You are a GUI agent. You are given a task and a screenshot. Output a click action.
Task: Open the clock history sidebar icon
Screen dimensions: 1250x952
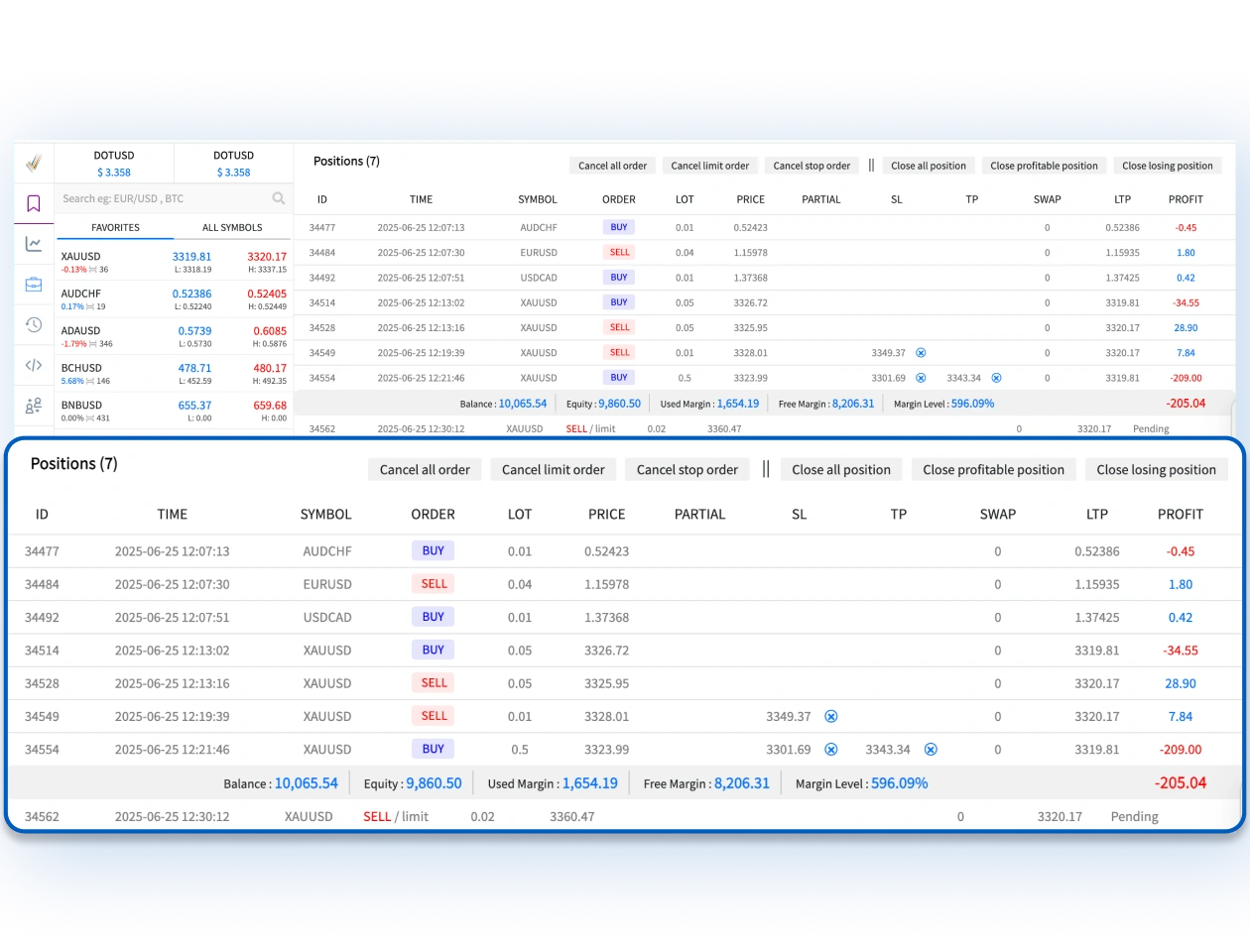point(33,325)
